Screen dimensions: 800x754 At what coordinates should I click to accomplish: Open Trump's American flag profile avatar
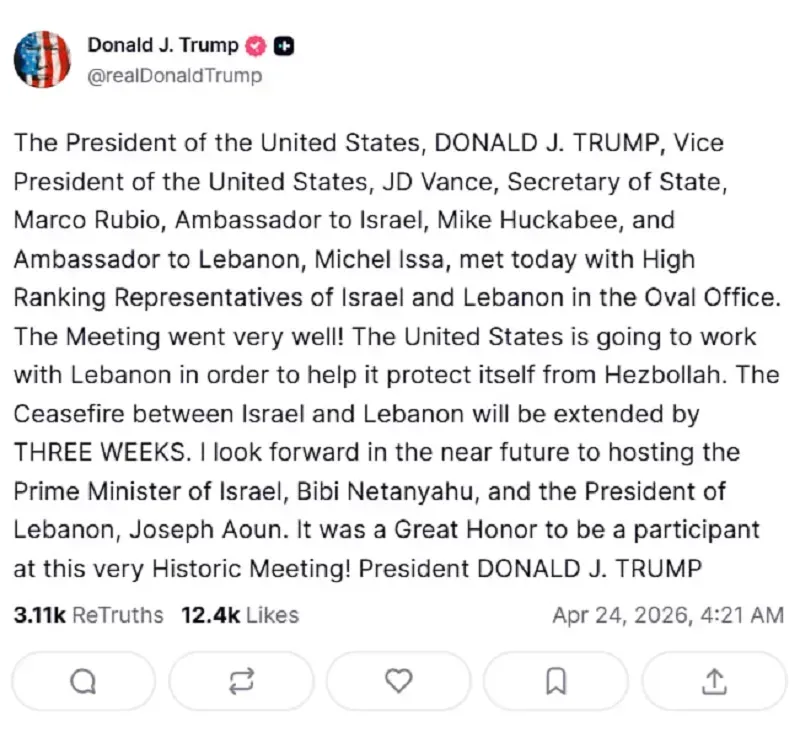[43, 60]
